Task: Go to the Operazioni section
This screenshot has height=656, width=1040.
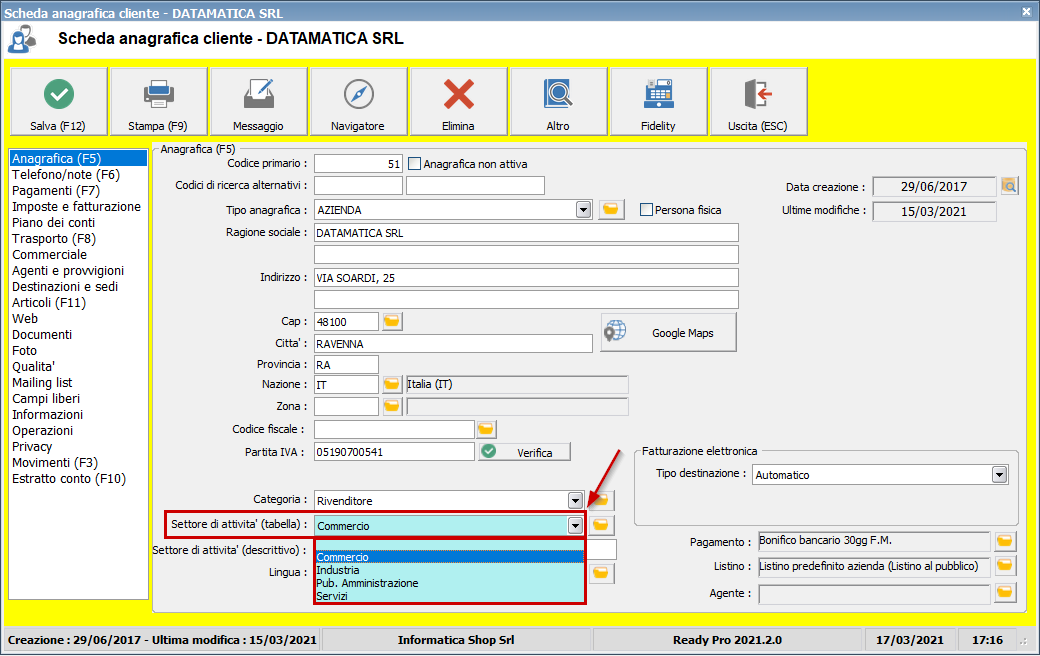Action: [78, 430]
